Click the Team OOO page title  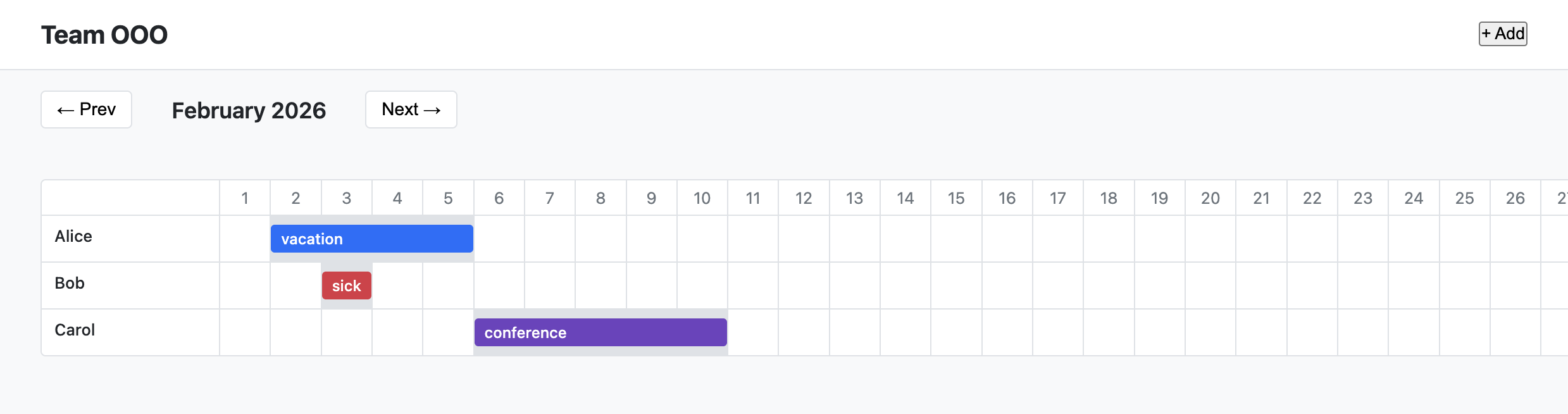pyautogui.click(x=104, y=35)
